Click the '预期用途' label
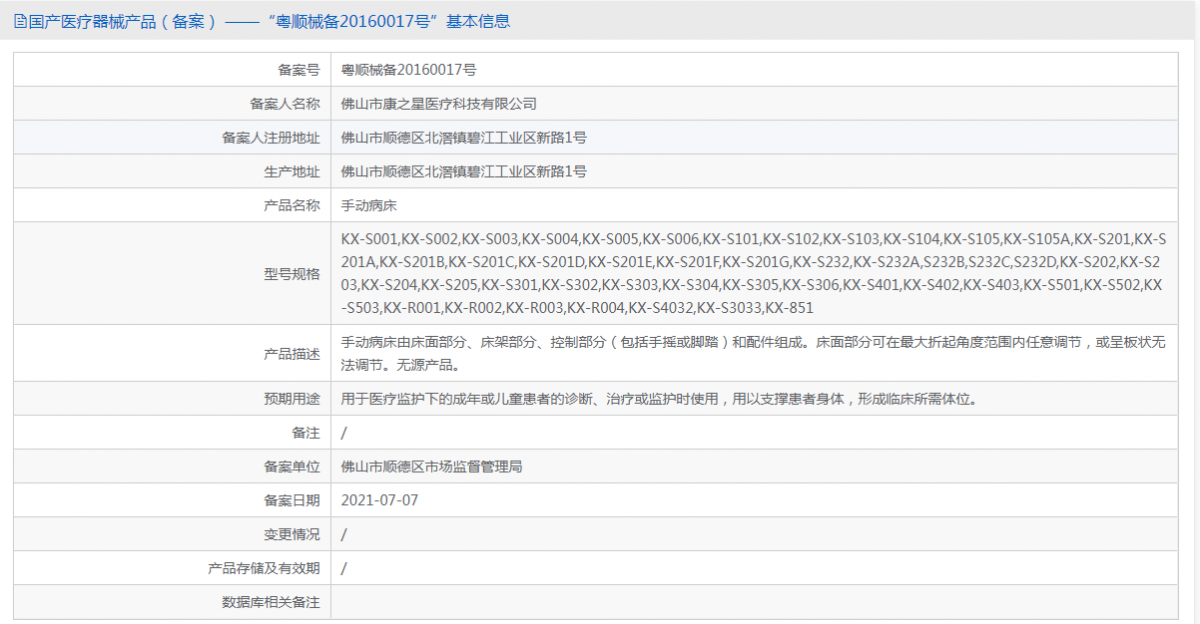 coord(292,398)
